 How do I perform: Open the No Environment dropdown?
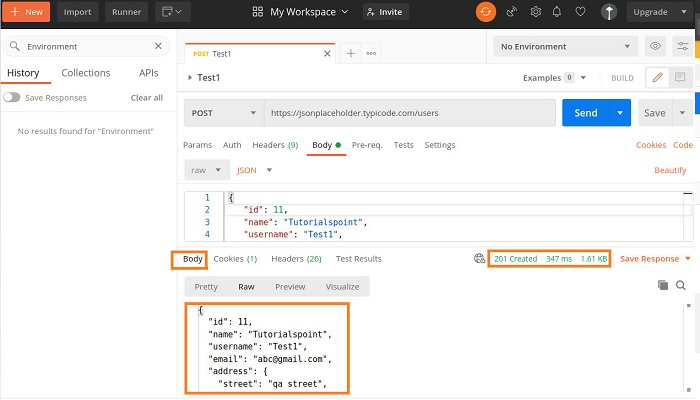tap(567, 46)
